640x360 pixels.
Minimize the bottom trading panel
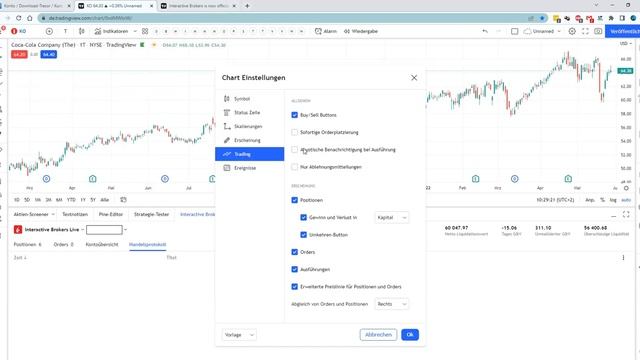pos(613,216)
